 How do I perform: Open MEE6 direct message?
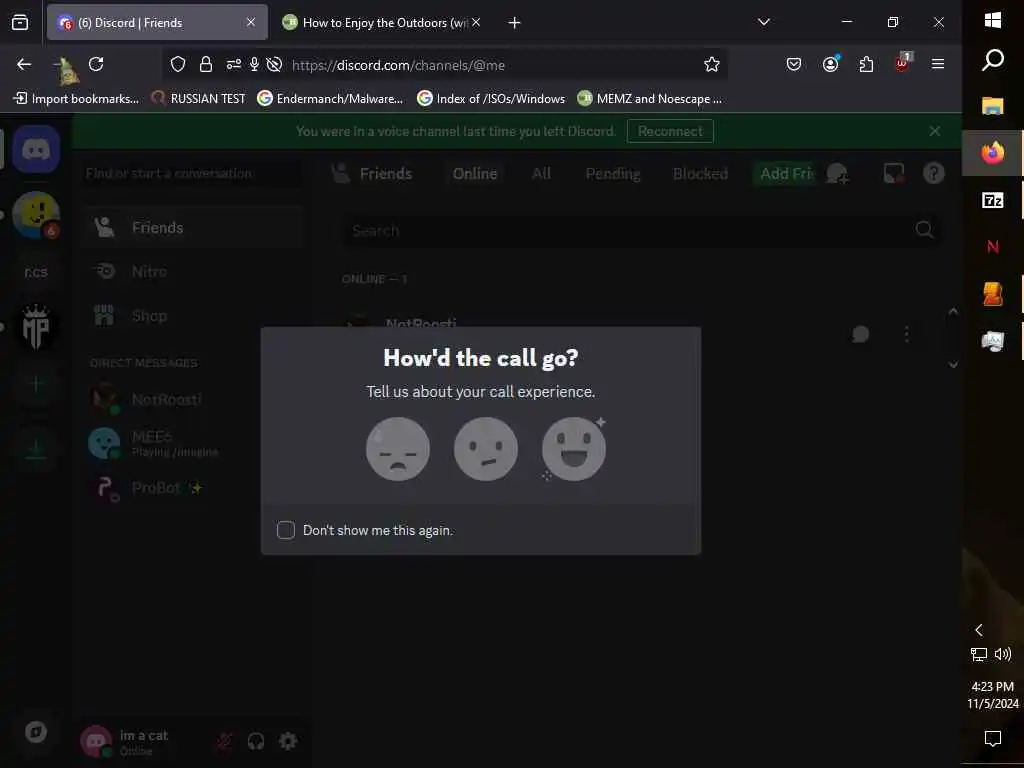pos(194,443)
